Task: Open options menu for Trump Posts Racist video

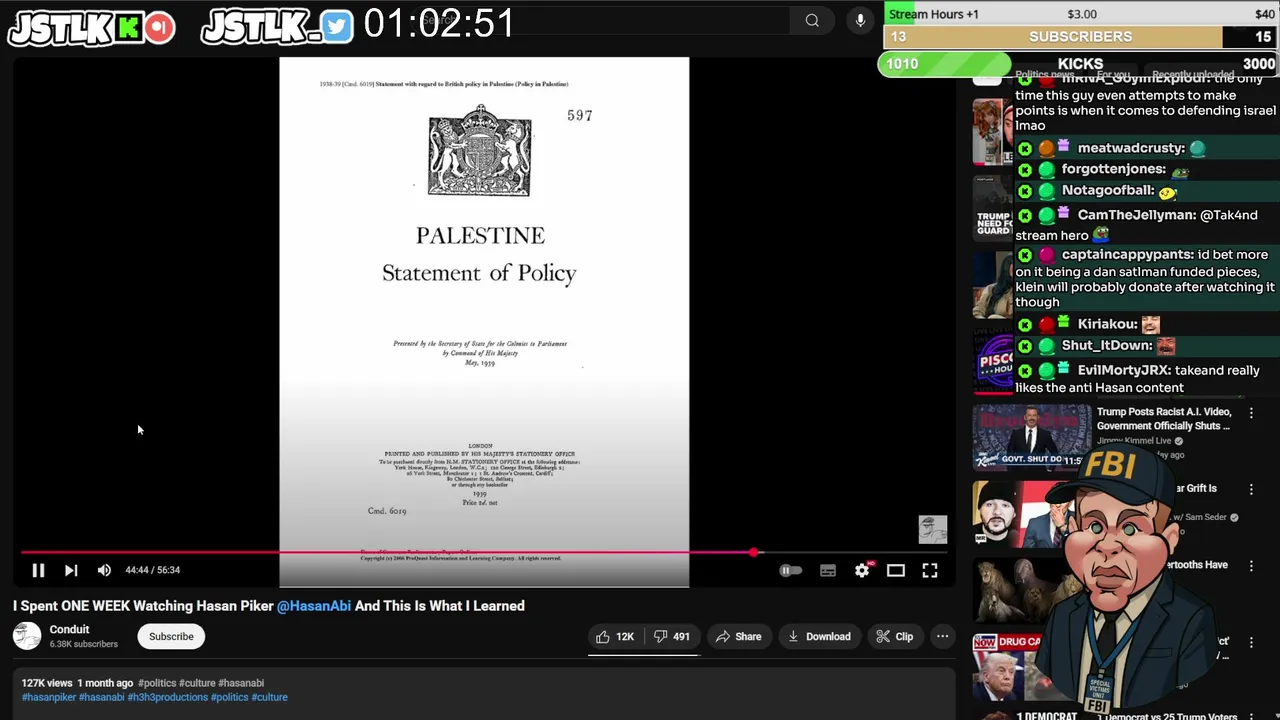Action: [1251, 412]
